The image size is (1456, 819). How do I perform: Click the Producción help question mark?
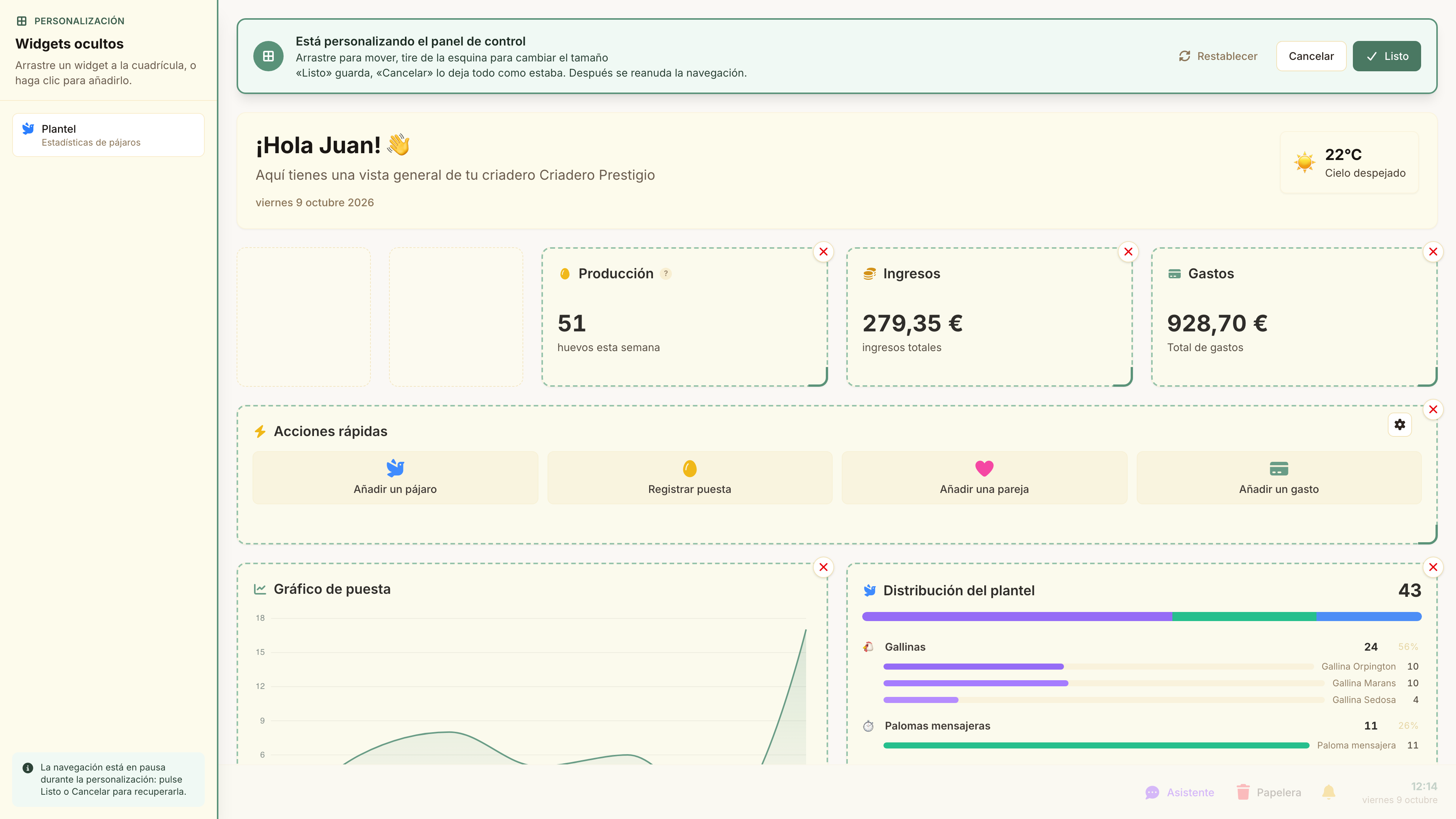pos(666,273)
